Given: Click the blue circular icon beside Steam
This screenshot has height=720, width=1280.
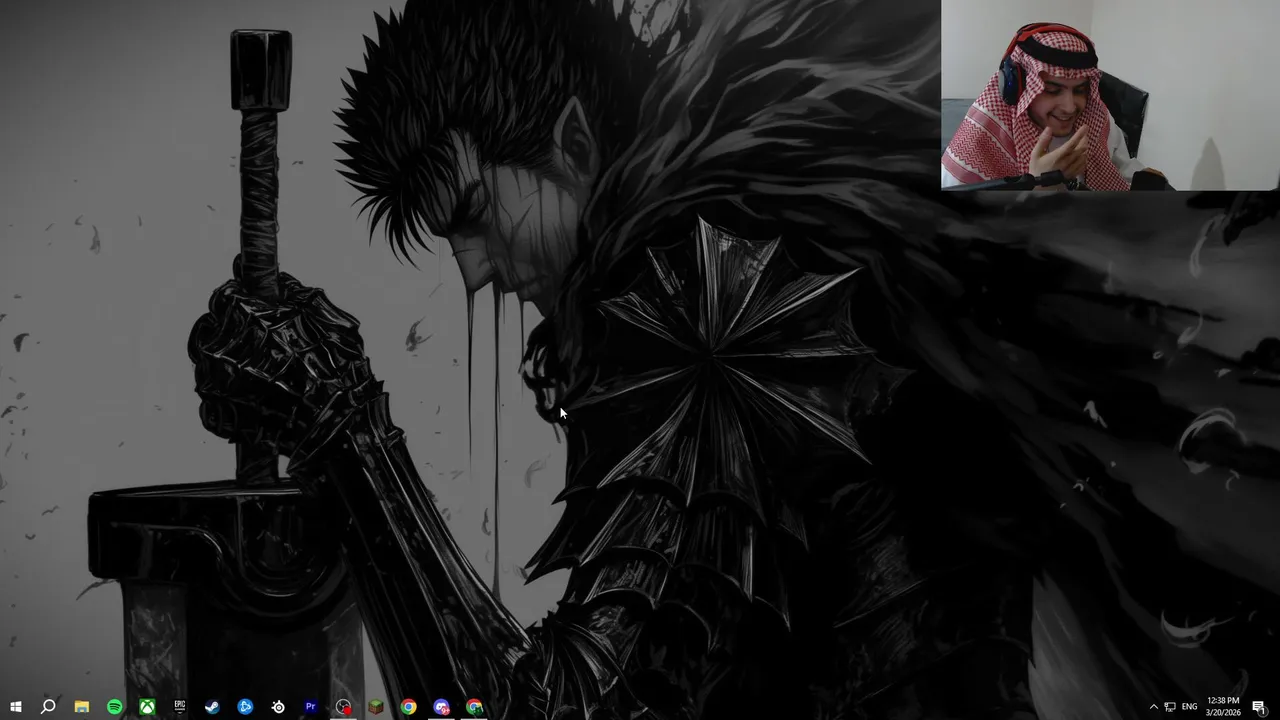Looking at the screenshot, I should click(x=245, y=707).
